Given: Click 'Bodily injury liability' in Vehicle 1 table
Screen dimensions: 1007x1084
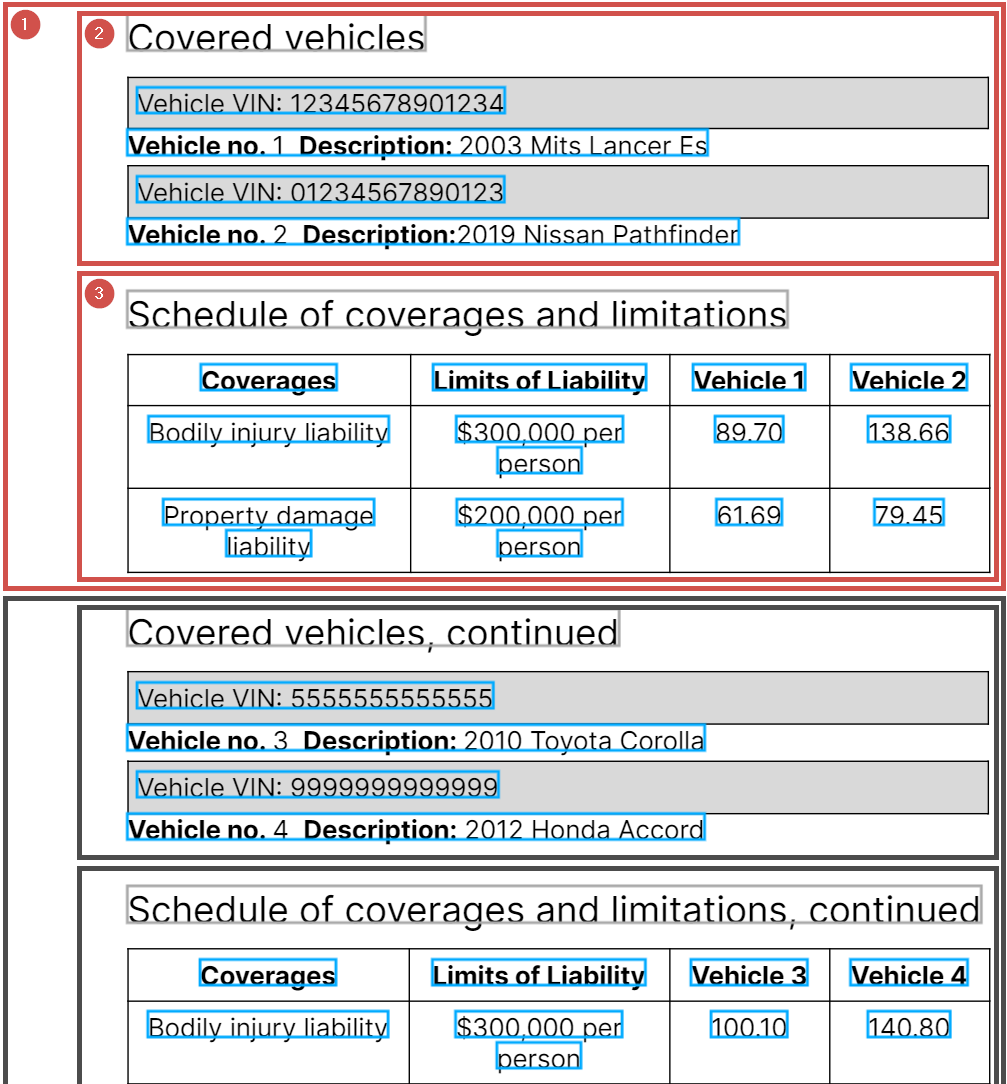Looking at the screenshot, I should click(269, 429).
